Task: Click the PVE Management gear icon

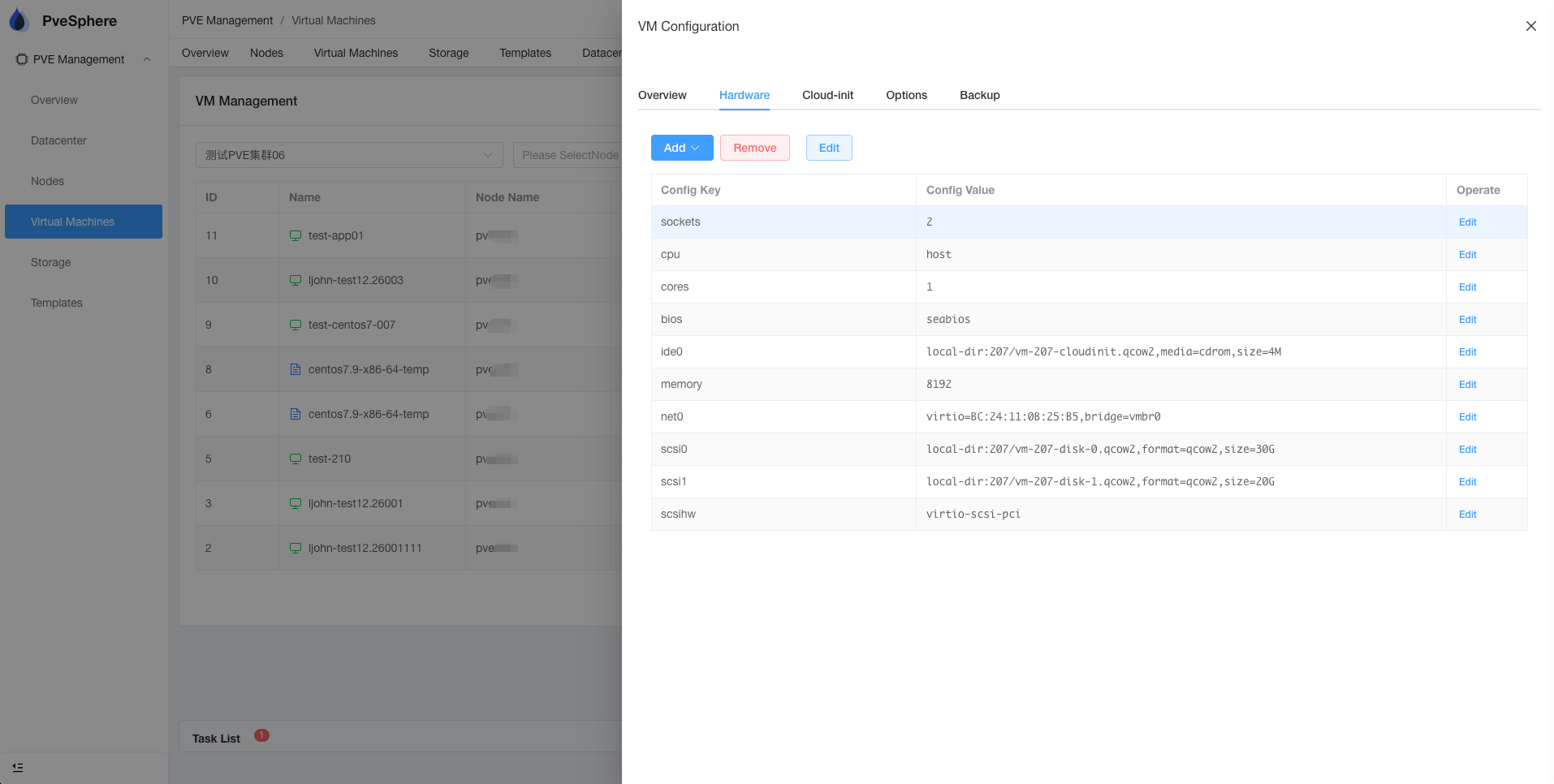Action: (x=22, y=59)
